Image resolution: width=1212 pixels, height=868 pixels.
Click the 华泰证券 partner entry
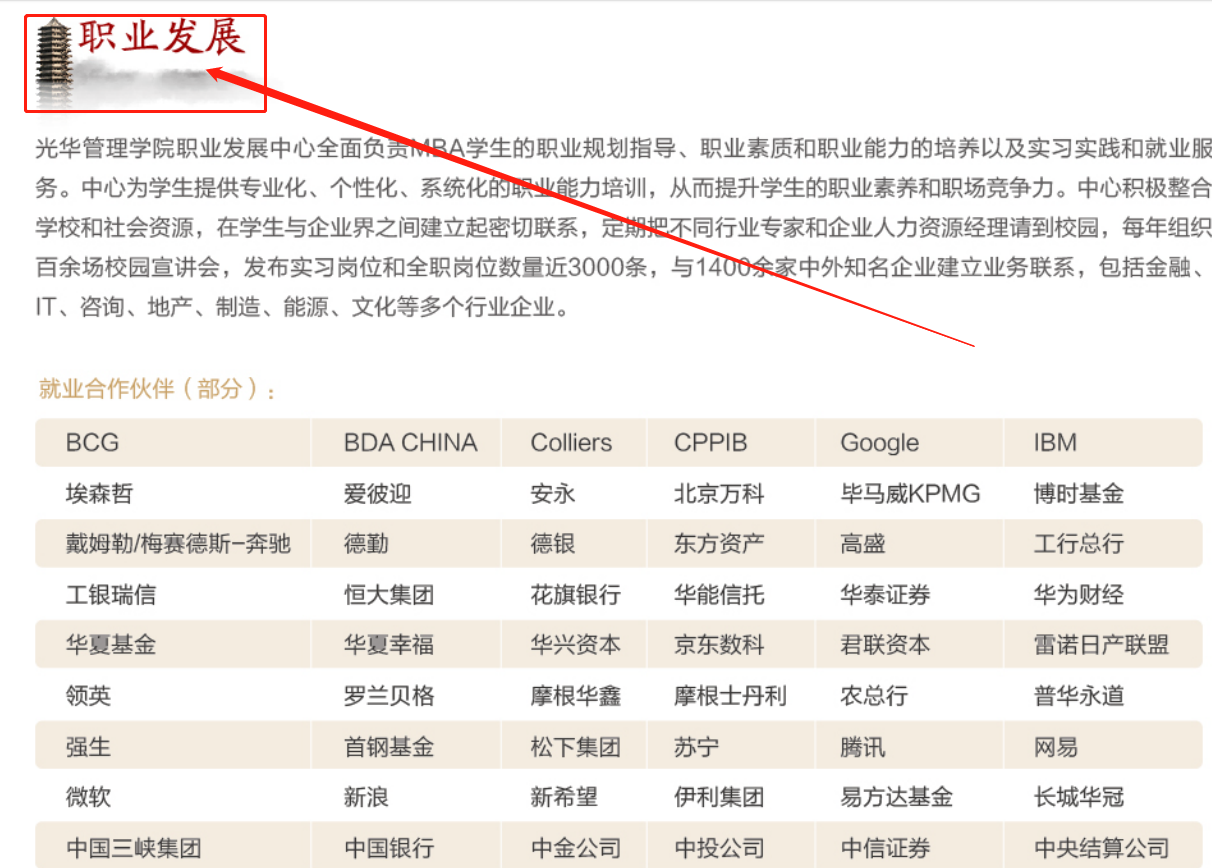(886, 595)
